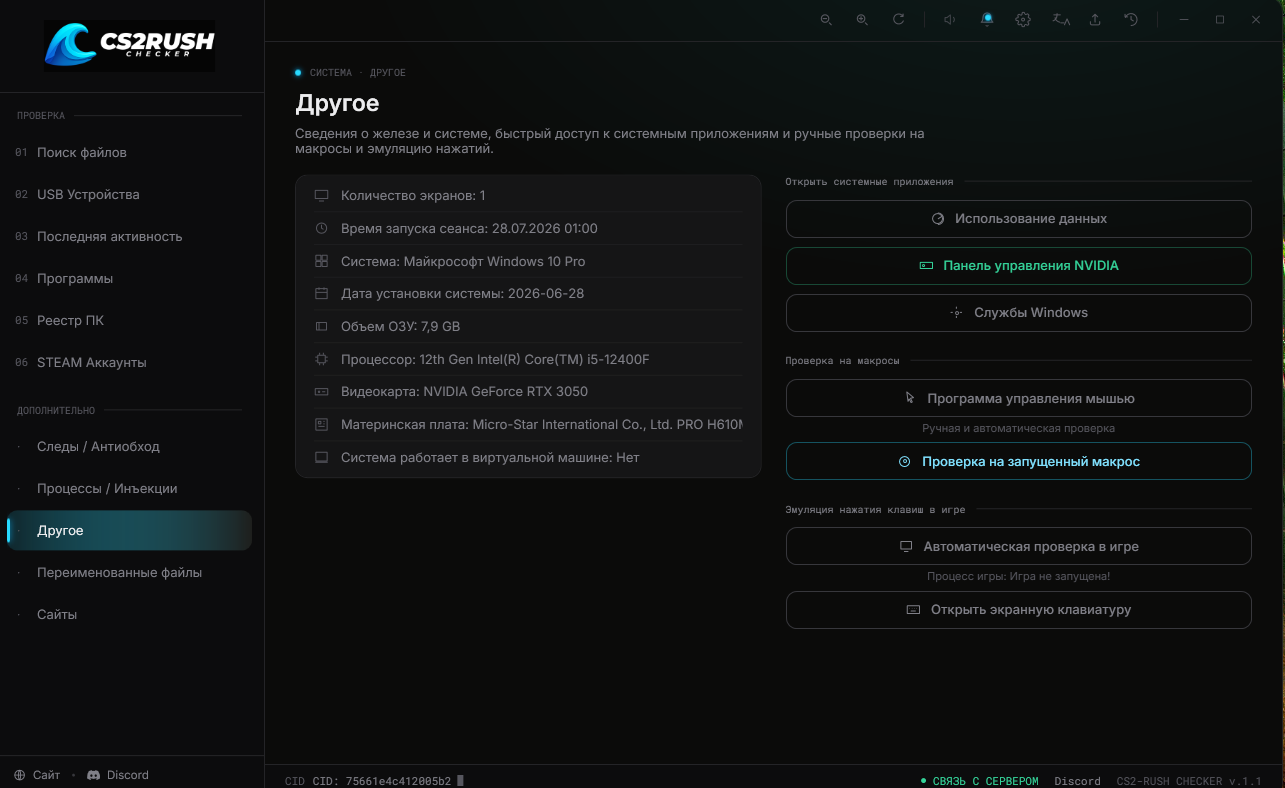Screen dimensions: 1285x788
Task: Click the copy block after the CID value
Action: (460, 781)
